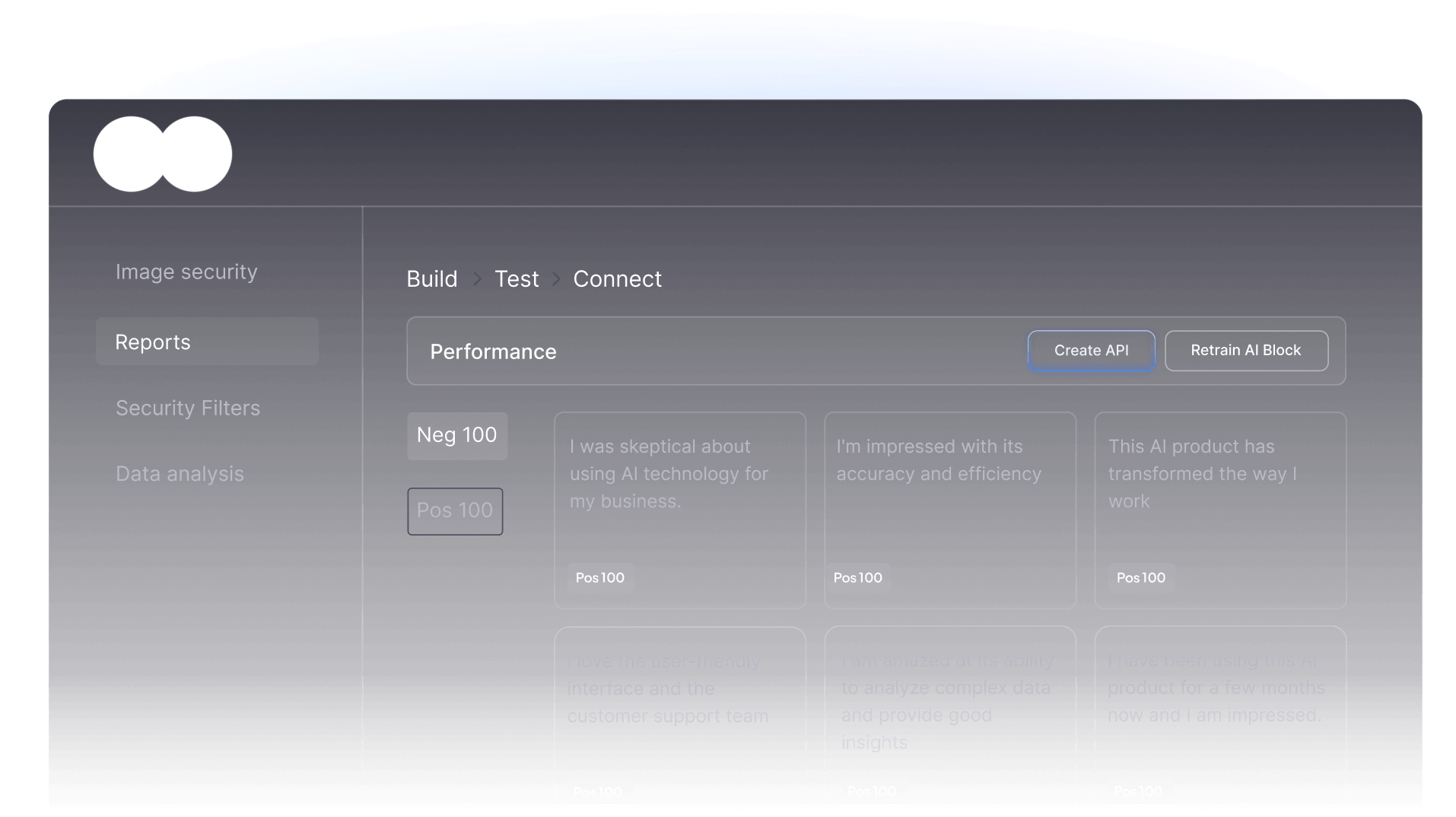Open Security Filters settings
Image resolution: width=1456 pixels, height=817 pixels.
pos(187,408)
